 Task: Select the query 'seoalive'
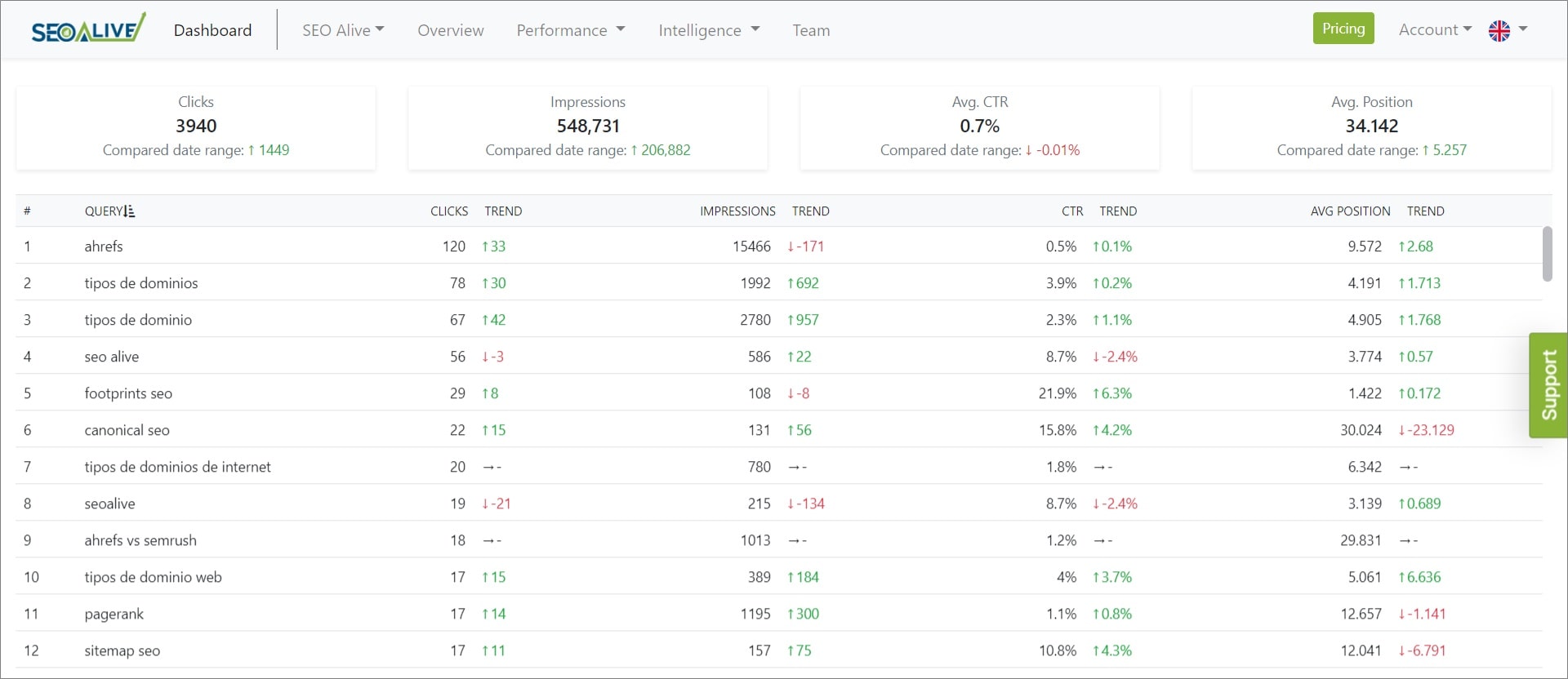tap(109, 504)
